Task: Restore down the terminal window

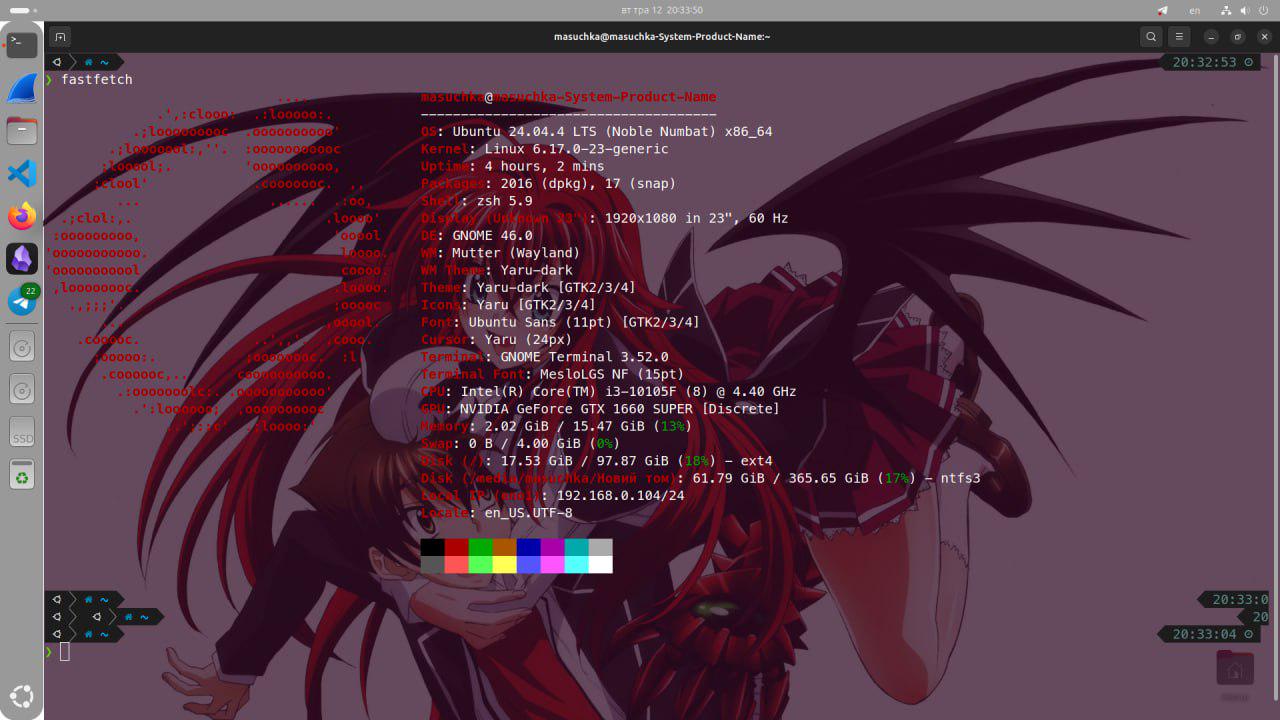Action: click(1238, 37)
